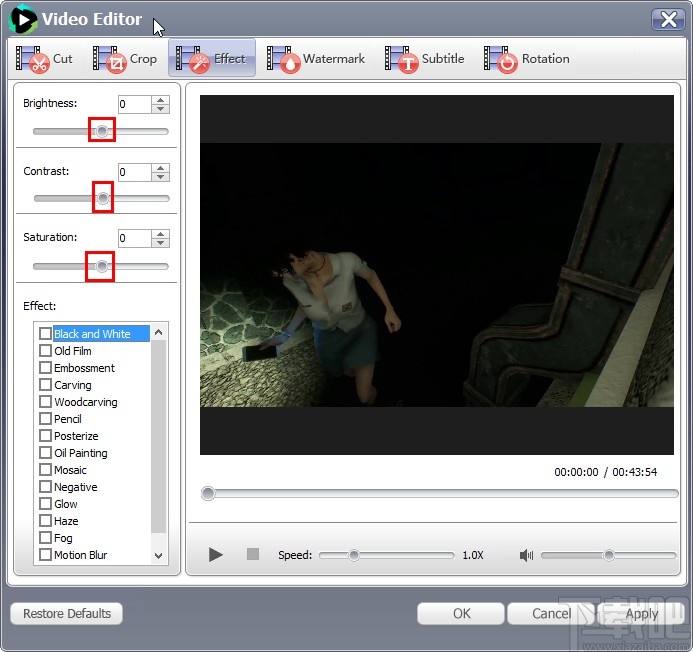Screen dimensions: 693x652
Task: Click the Brightness value field
Action: point(135,104)
